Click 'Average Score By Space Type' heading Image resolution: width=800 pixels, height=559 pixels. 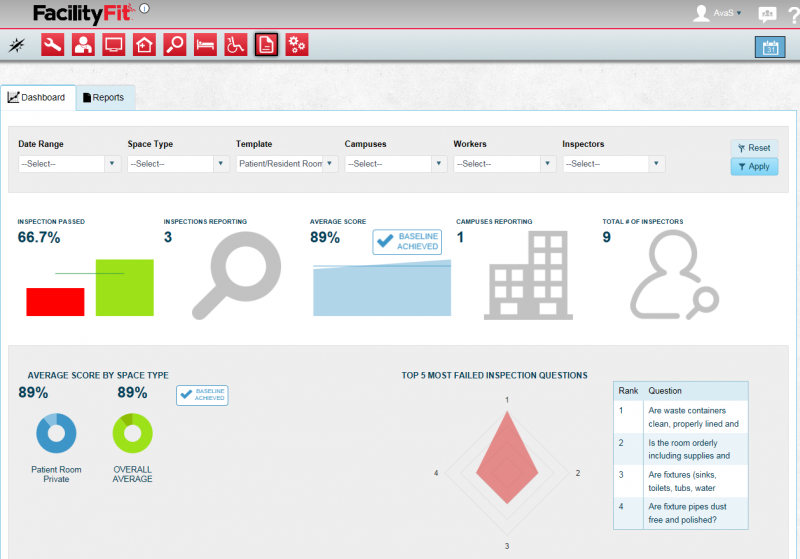pyautogui.click(x=98, y=375)
